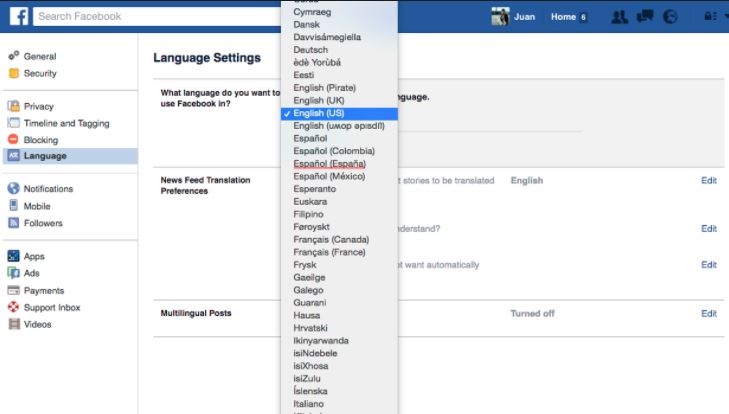Edit Multilingual Posts setting

pyautogui.click(x=709, y=314)
